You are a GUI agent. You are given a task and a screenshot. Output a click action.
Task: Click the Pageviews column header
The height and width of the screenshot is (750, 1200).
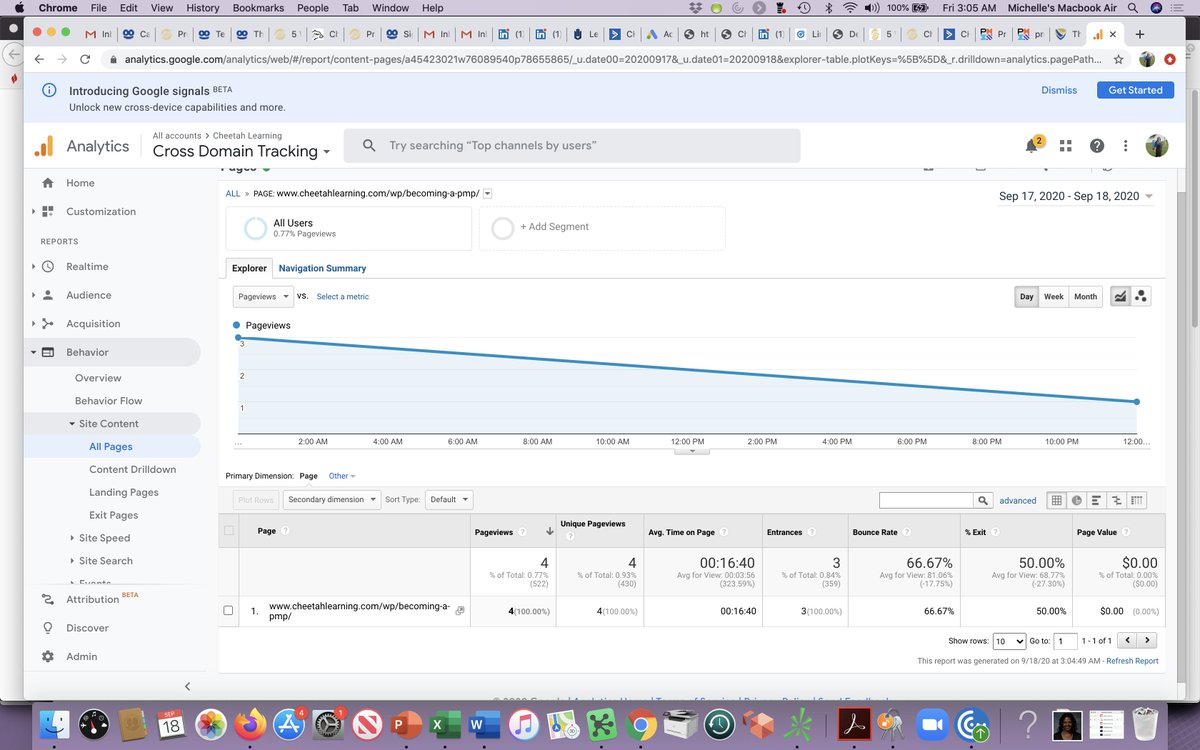493,532
